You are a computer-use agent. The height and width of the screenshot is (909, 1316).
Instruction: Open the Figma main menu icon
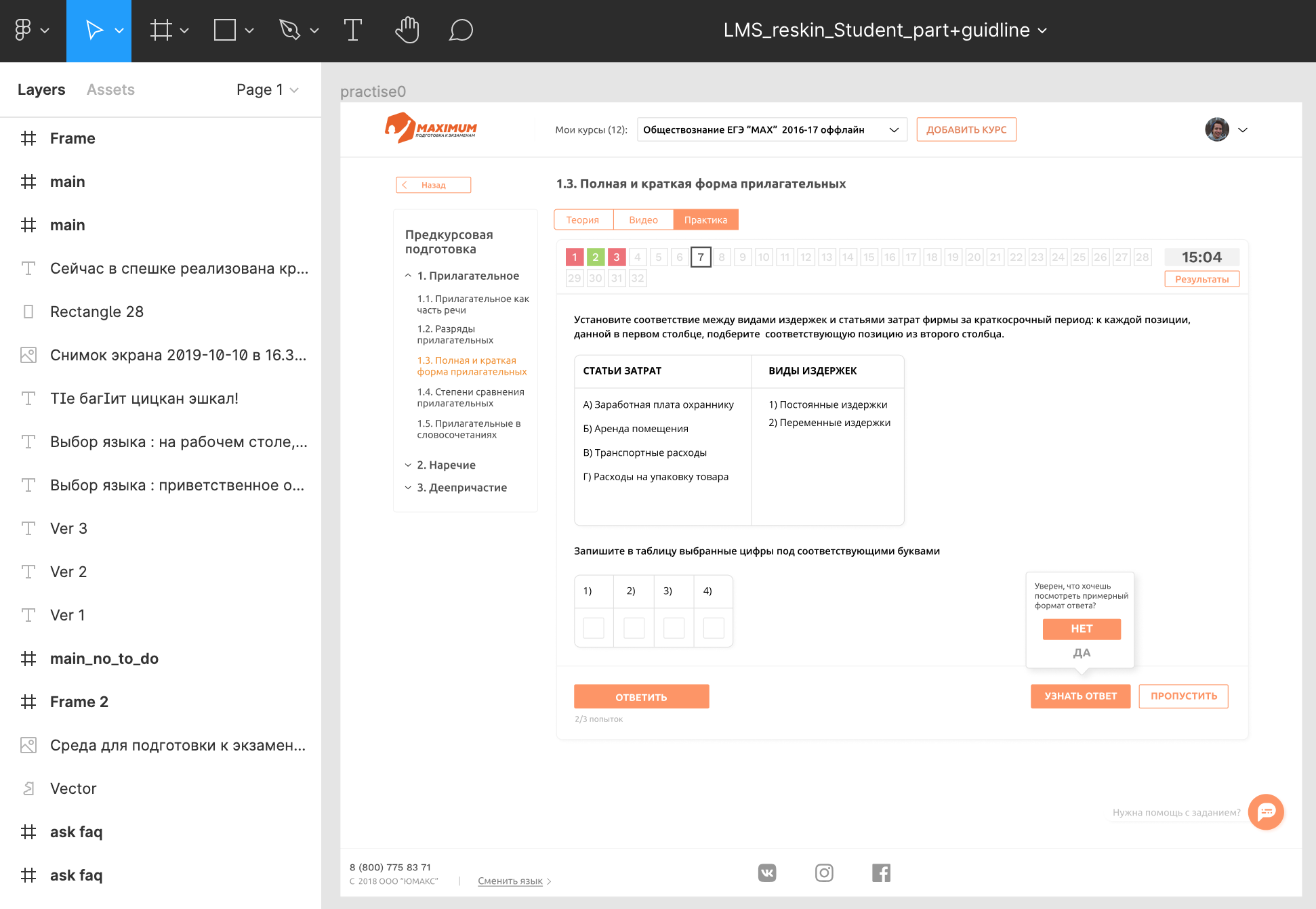(x=24, y=30)
